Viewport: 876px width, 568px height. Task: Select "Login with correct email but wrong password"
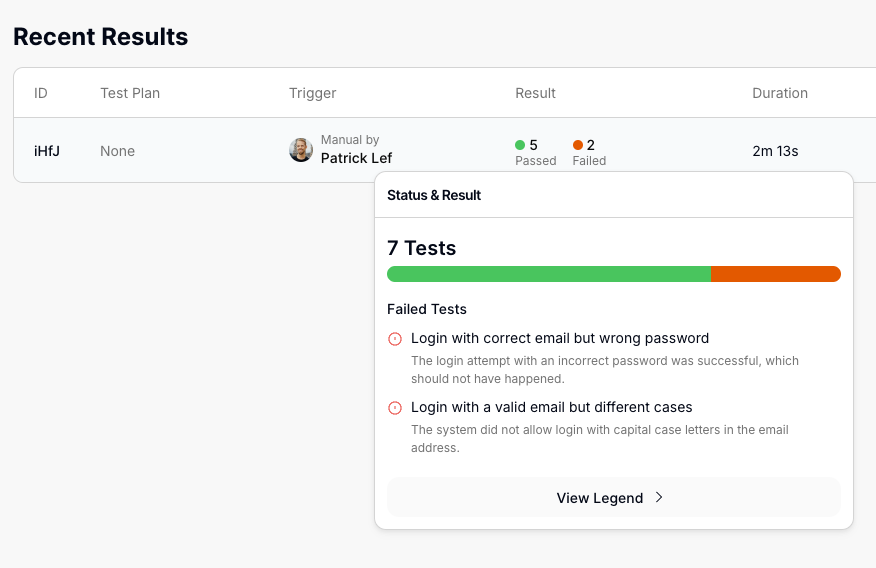[560, 338]
